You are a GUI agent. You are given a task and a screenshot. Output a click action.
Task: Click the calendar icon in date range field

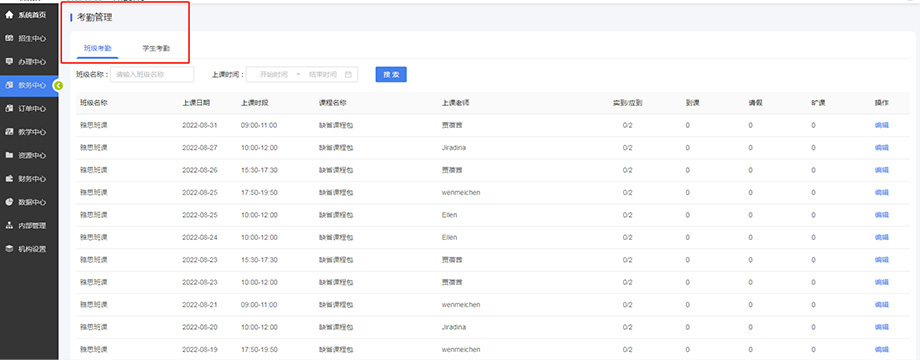click(348, 74)
